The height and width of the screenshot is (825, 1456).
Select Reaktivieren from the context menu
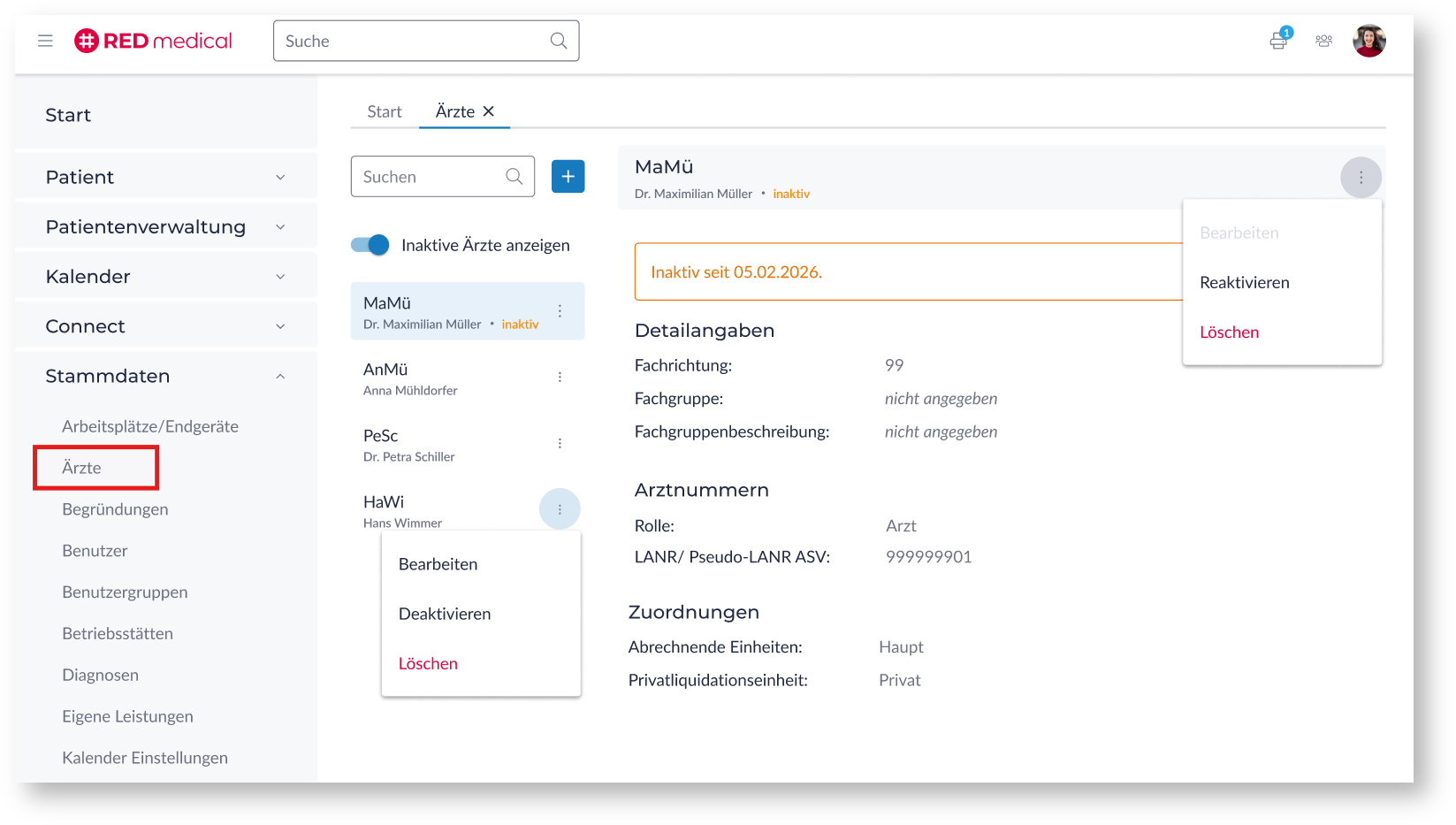1244,283
